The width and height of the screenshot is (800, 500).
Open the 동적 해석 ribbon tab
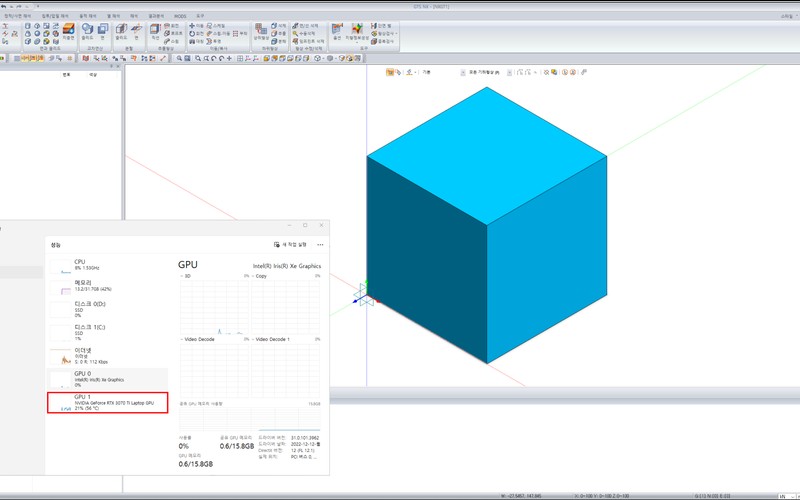click(88, 16)
